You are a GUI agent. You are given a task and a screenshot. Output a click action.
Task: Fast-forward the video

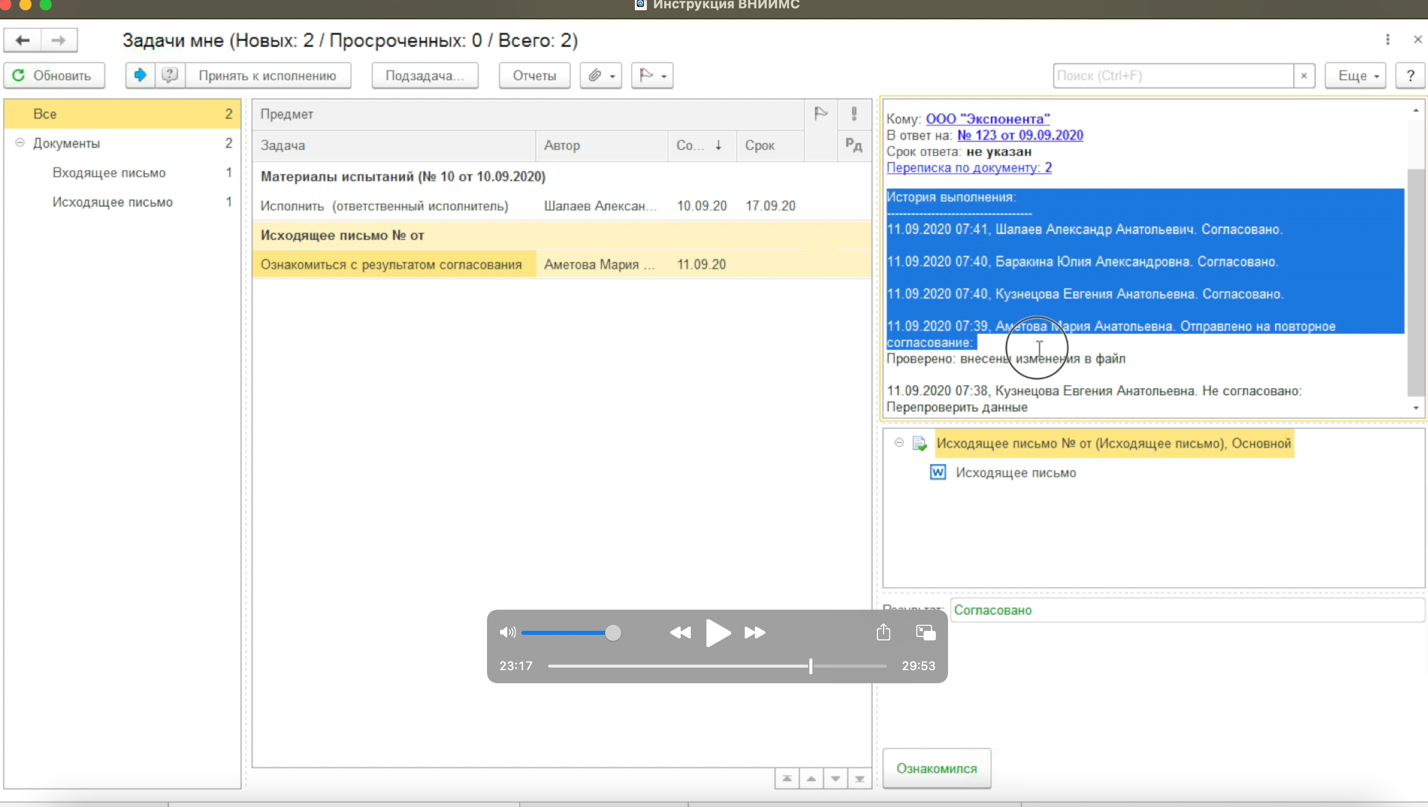pyautogui.click(x=755, y=633)
